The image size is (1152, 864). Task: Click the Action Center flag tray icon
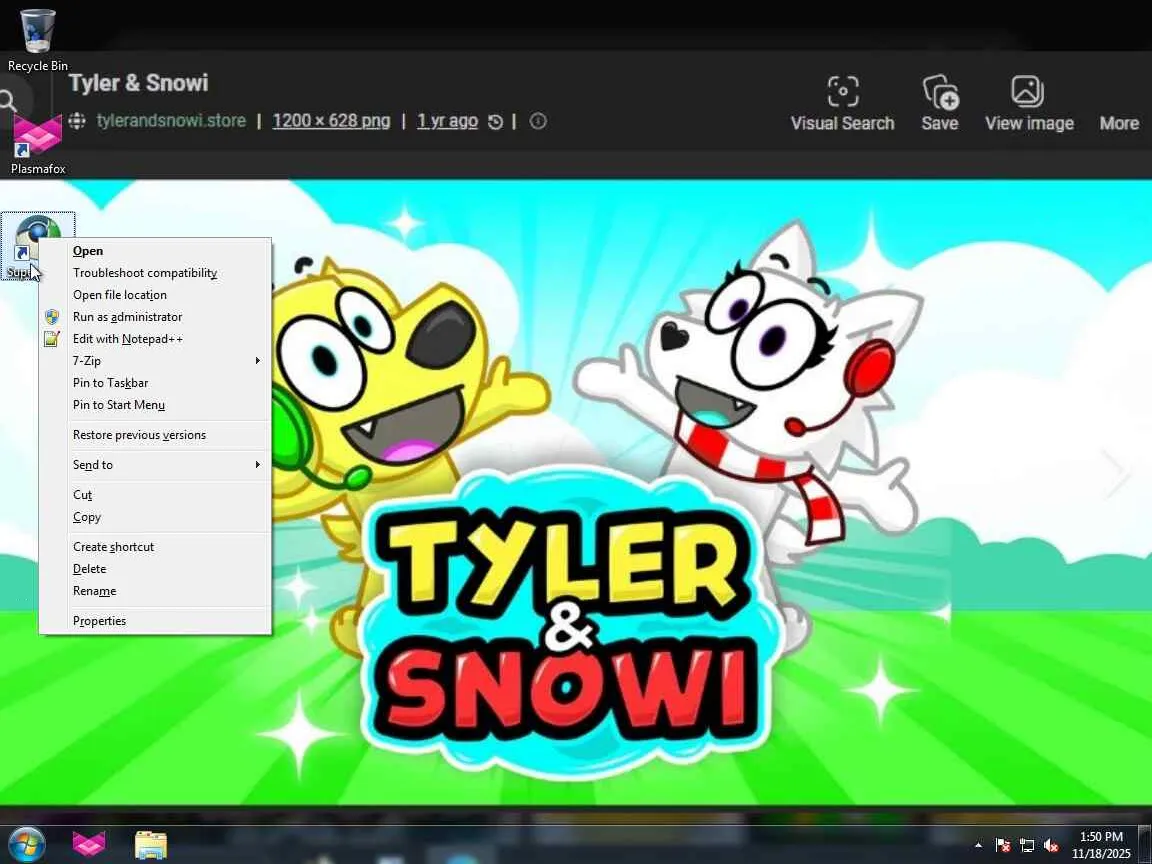tap(1003, 846)
